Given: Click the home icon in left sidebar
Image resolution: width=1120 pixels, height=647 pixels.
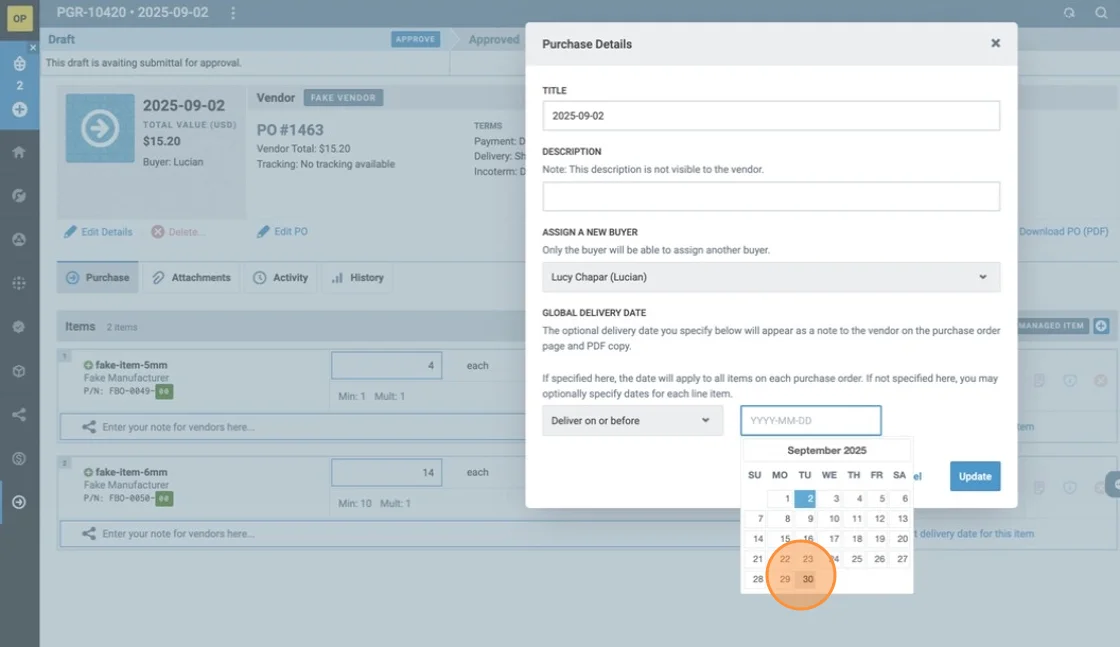Looking at the screenshot, I should point(19,153).
